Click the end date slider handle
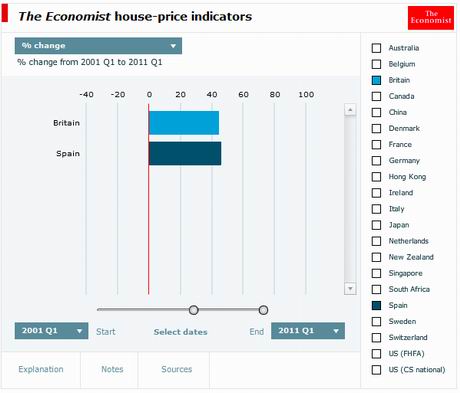460x393 pixels. 263,310
